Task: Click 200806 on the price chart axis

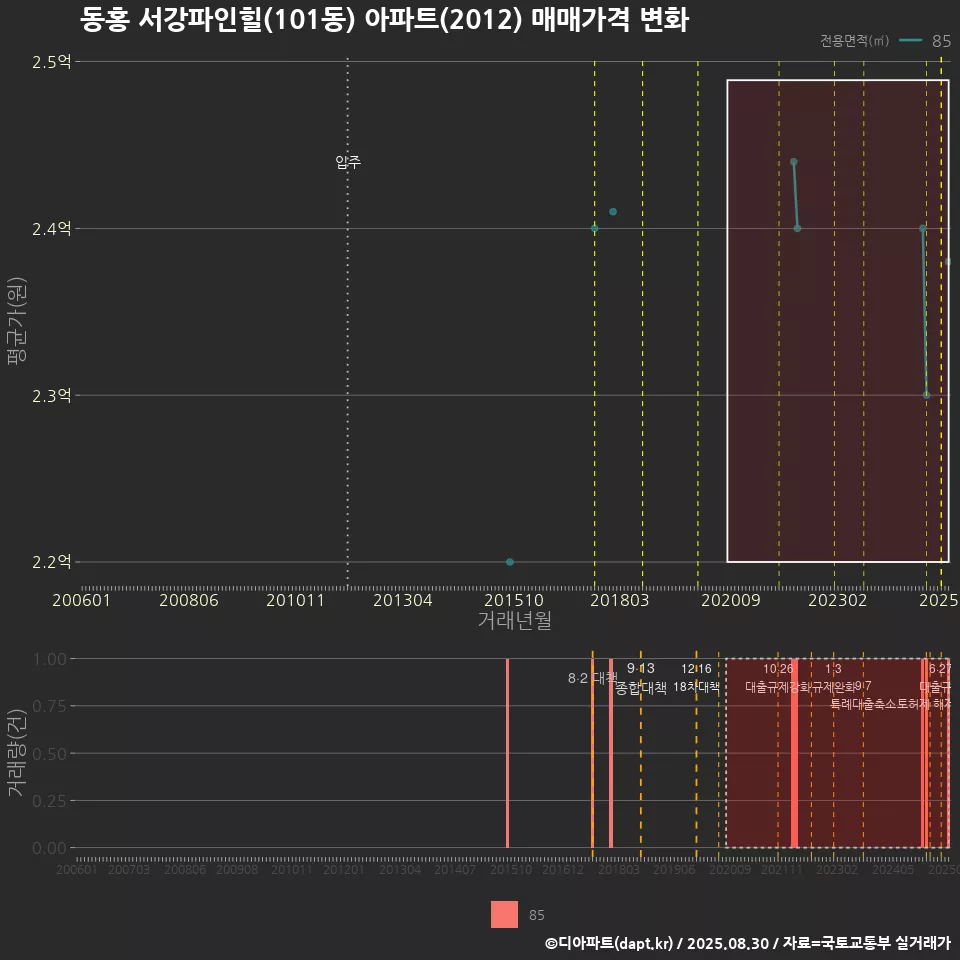Action: click(189, 600)
